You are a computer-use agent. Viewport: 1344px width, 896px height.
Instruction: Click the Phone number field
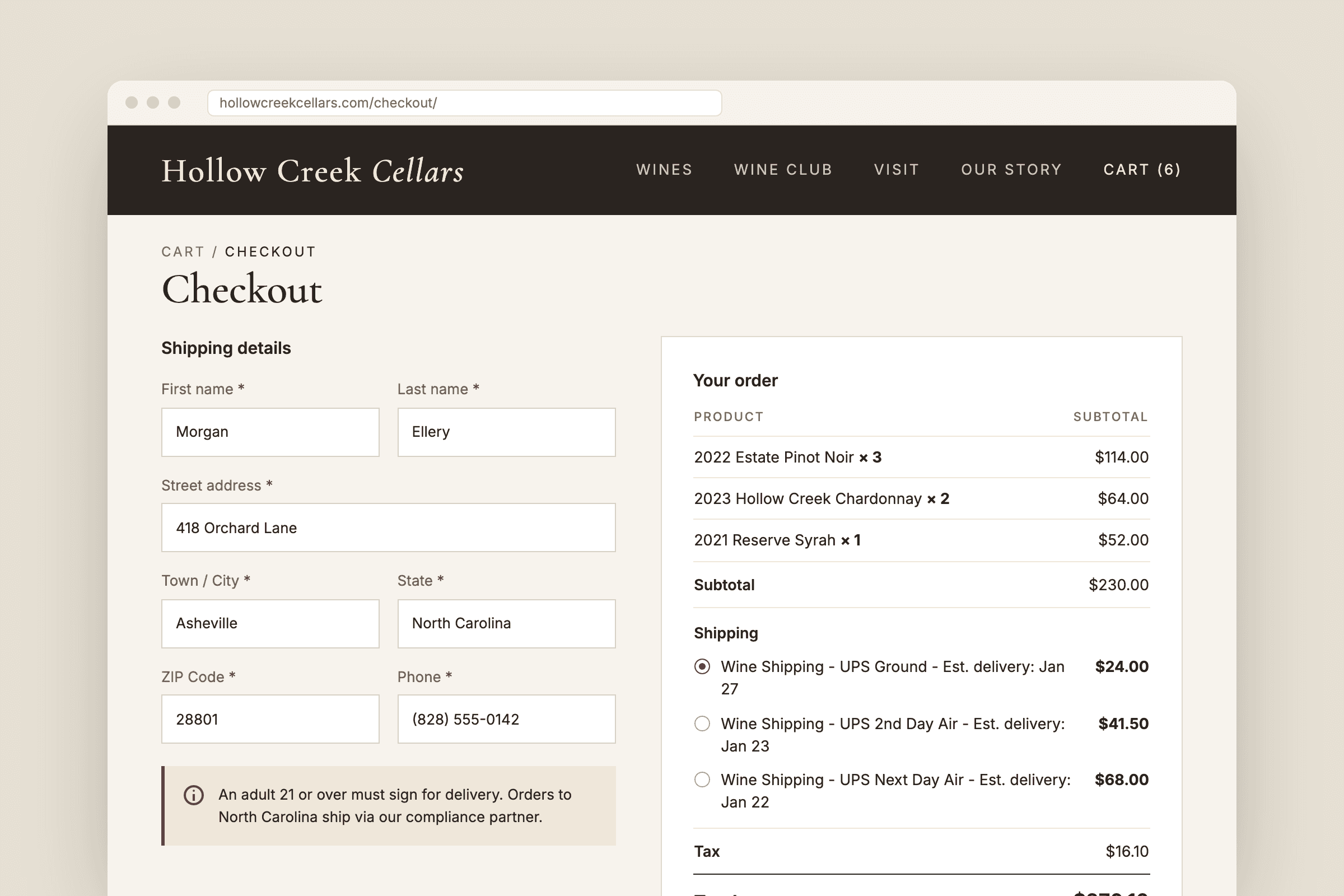point(506,719)
